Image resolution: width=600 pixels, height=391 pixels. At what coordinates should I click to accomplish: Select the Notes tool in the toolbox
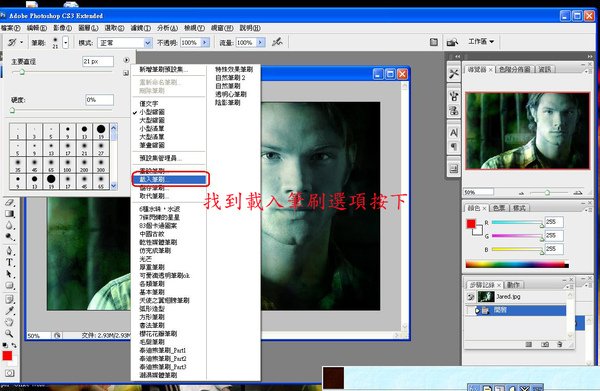click(10, 299)
